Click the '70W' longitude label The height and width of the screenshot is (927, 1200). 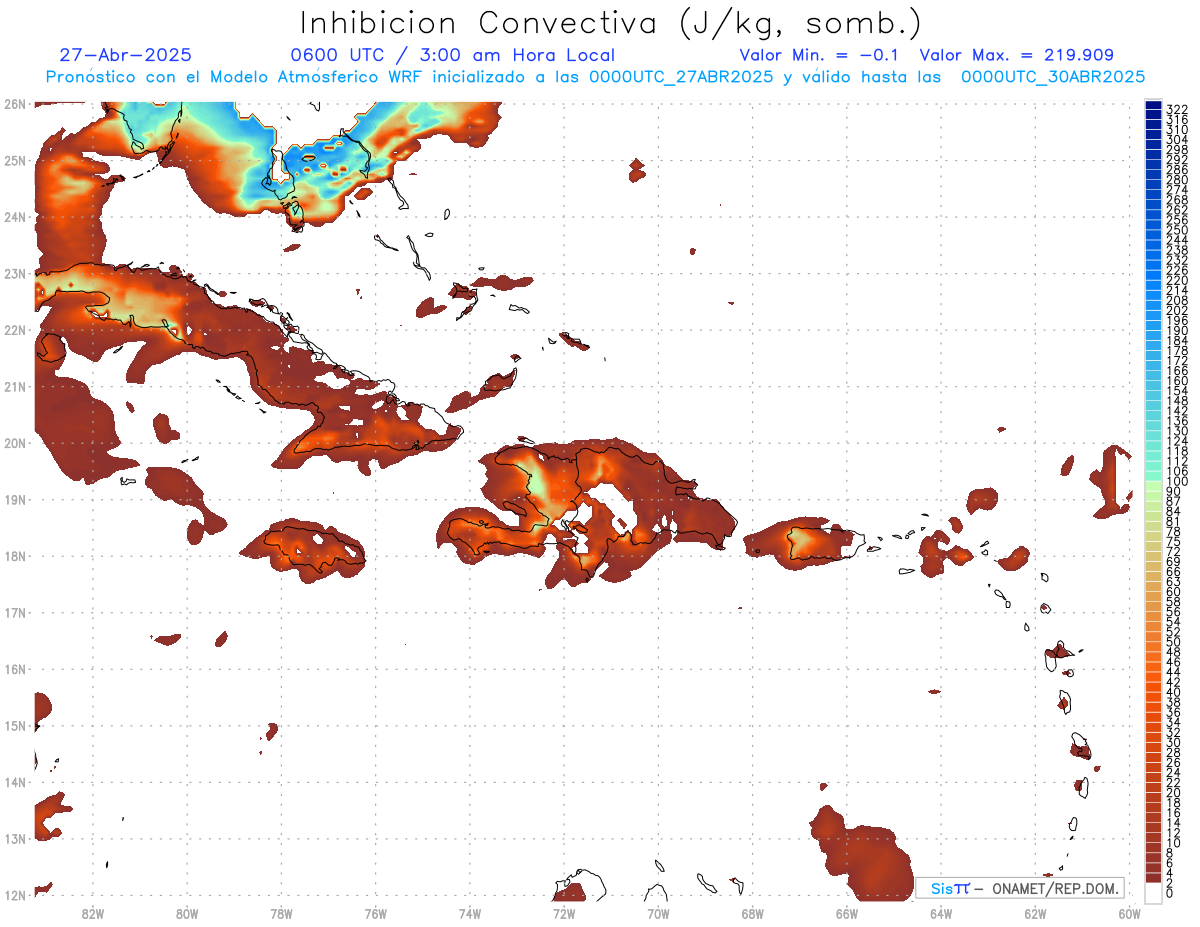(658, 912)
